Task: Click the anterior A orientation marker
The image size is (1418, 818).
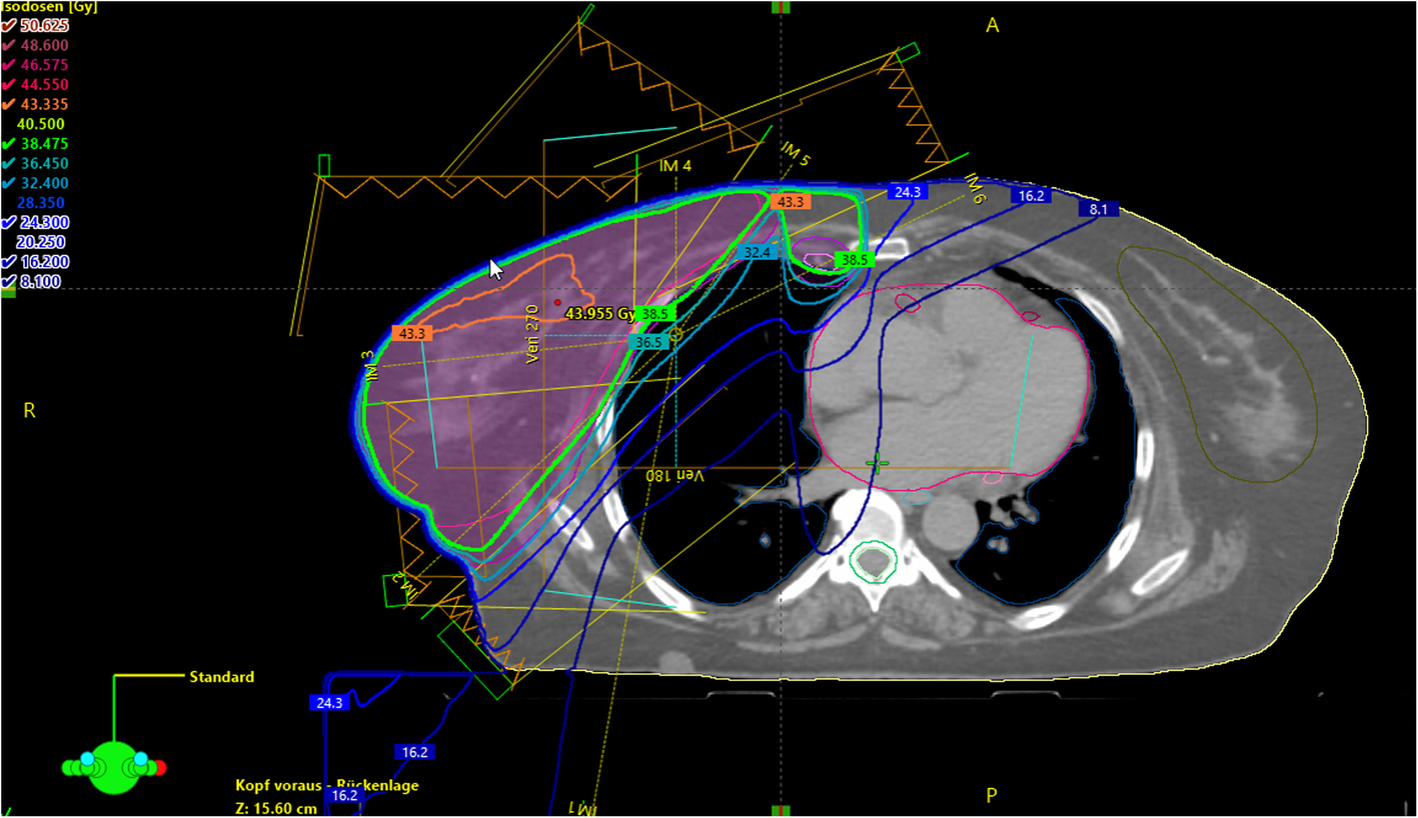Action: pos(992,26)
